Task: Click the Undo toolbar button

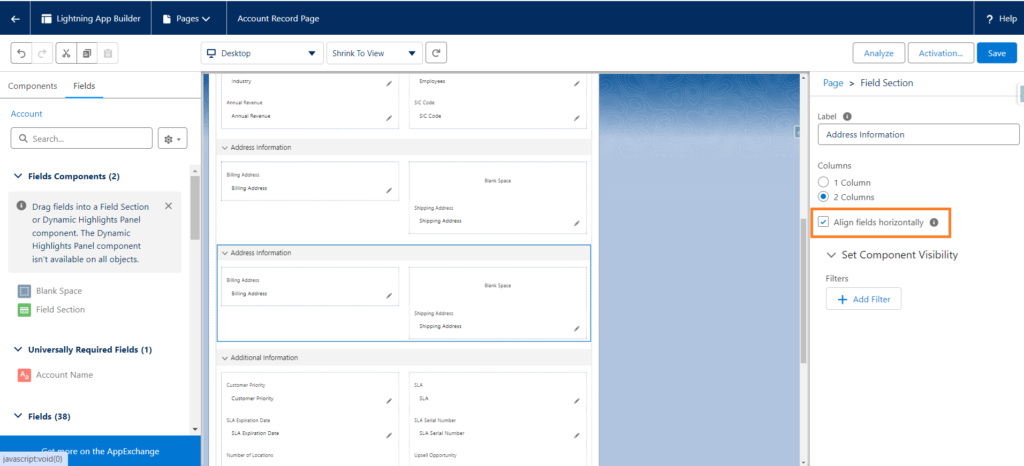Action: point(21,54)
